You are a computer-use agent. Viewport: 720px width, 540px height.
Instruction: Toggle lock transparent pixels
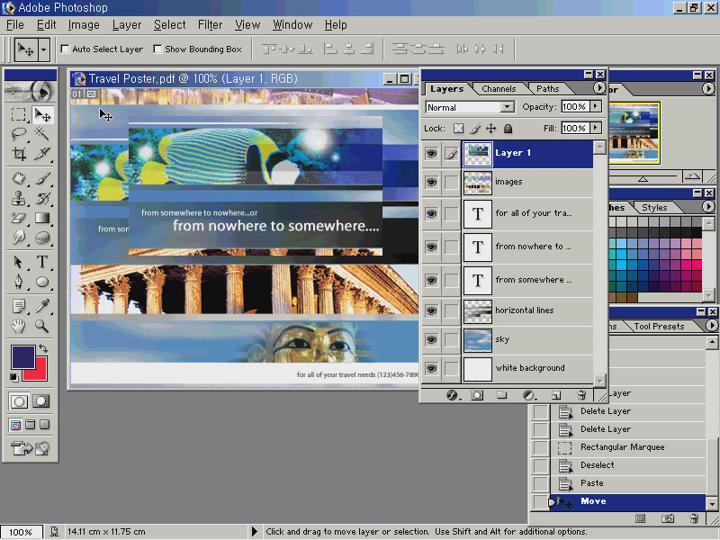click(458, 128)
